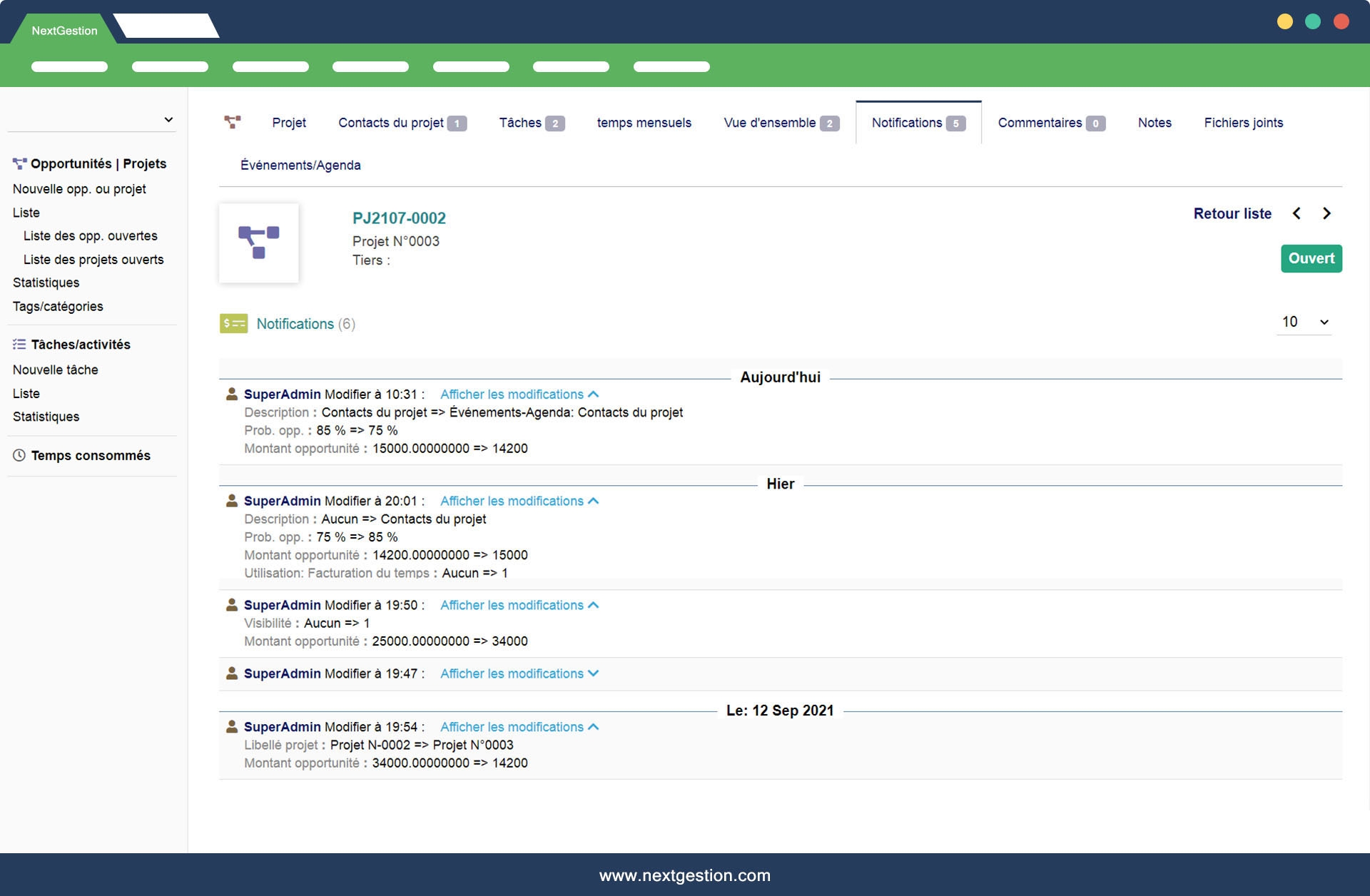Screen dimensions: 1370x896
Task: Open project reference PJ2107-0002 link
Action: coord(399,218)
